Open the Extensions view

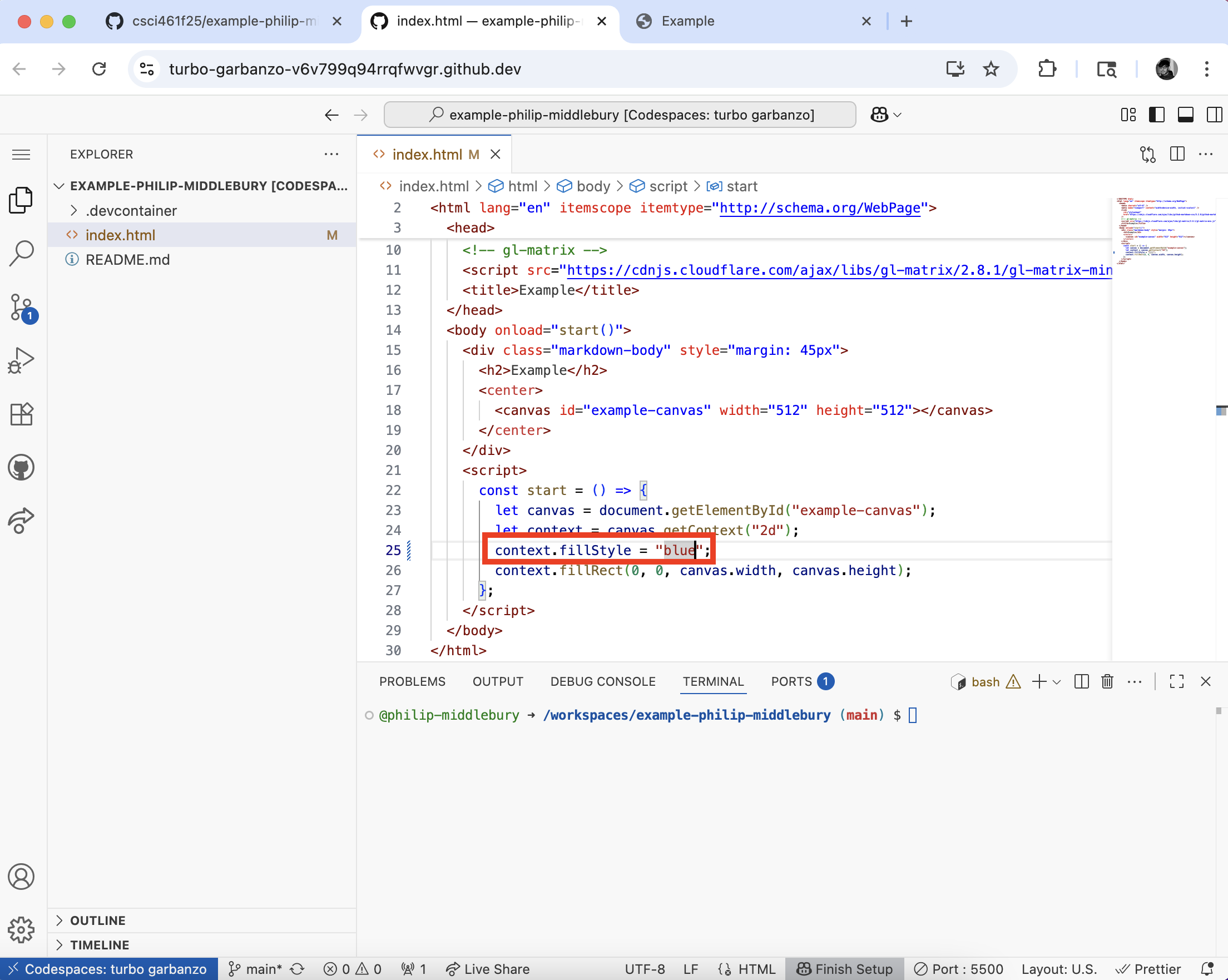pyautogui.click(x=22, y=414)
